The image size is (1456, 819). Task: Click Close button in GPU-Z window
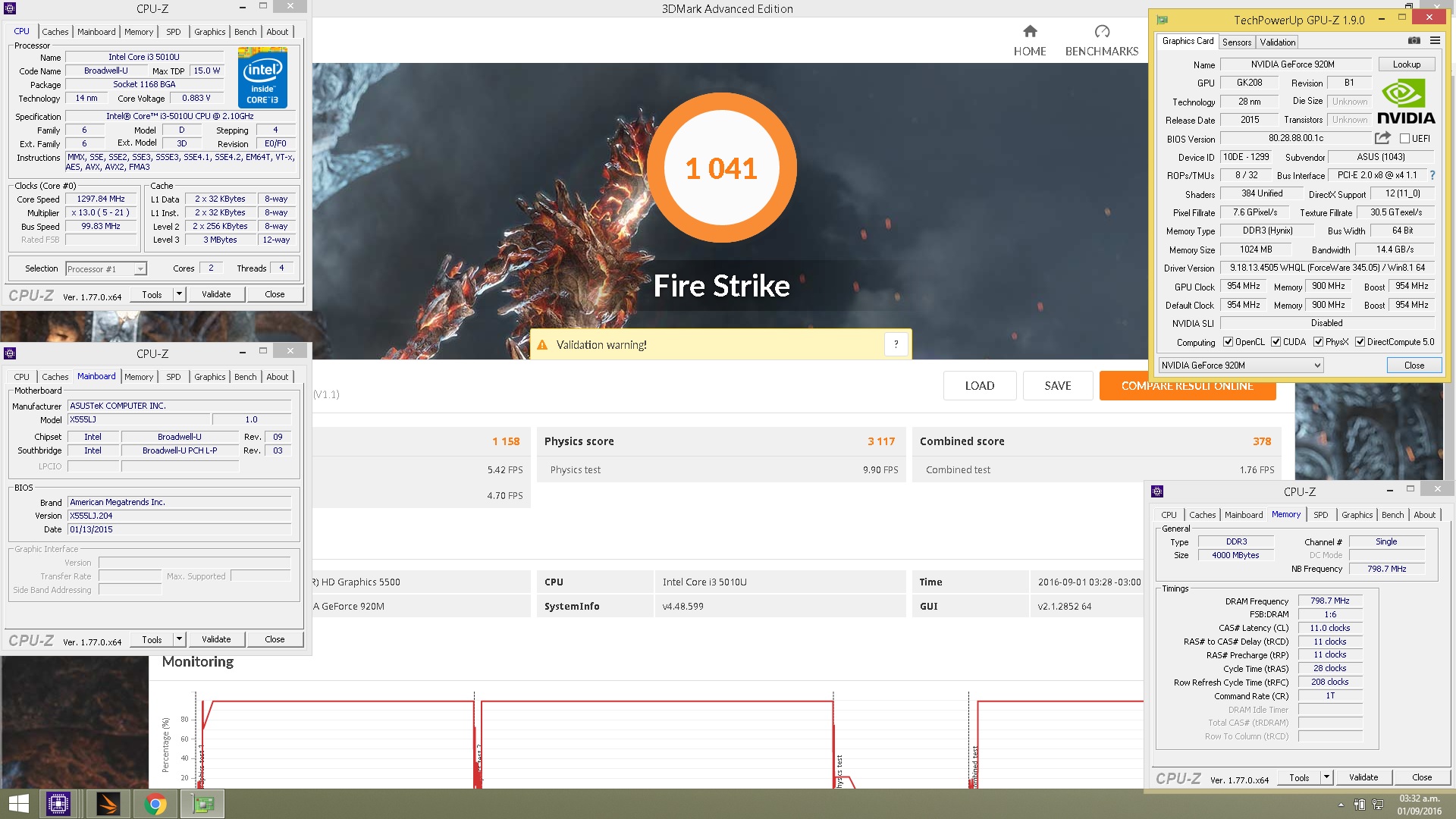1414,366
